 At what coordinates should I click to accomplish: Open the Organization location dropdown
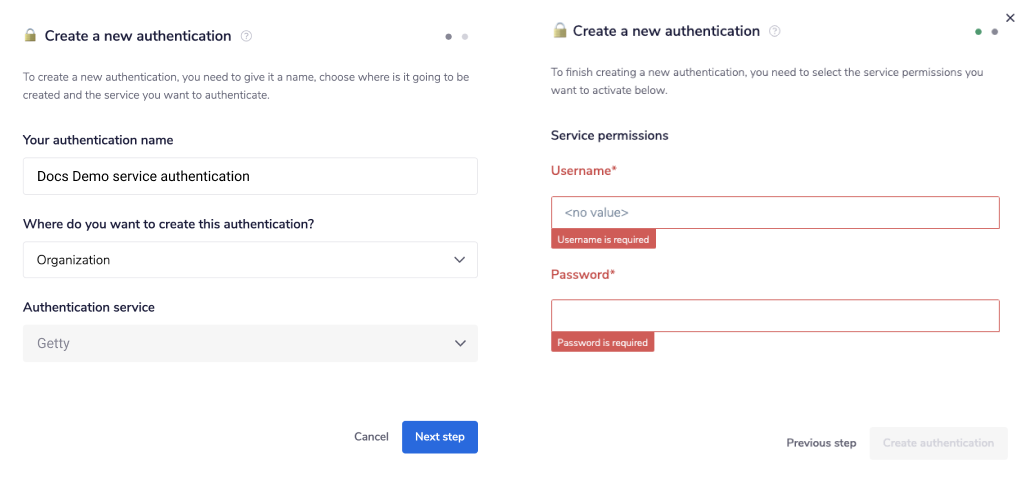(x=250, y=260)
